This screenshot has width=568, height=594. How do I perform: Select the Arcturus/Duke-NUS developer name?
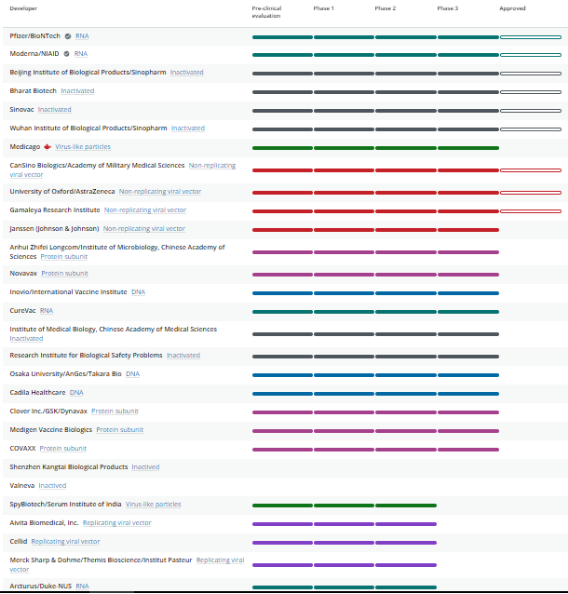coord(41,586)
